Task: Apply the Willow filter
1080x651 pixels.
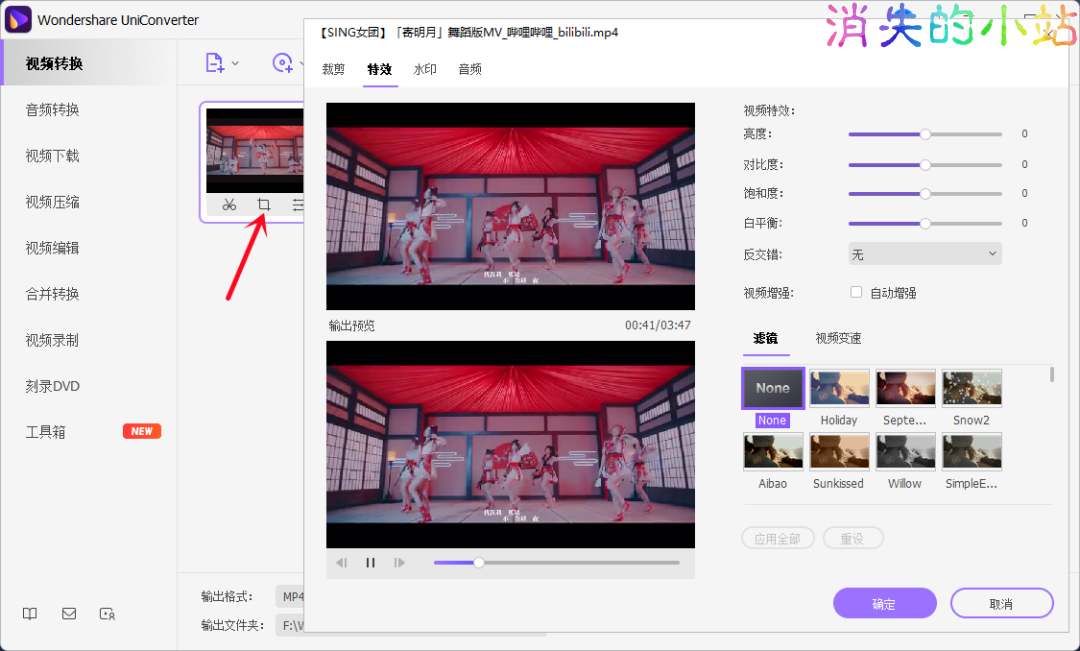Action: pos(905,452)
